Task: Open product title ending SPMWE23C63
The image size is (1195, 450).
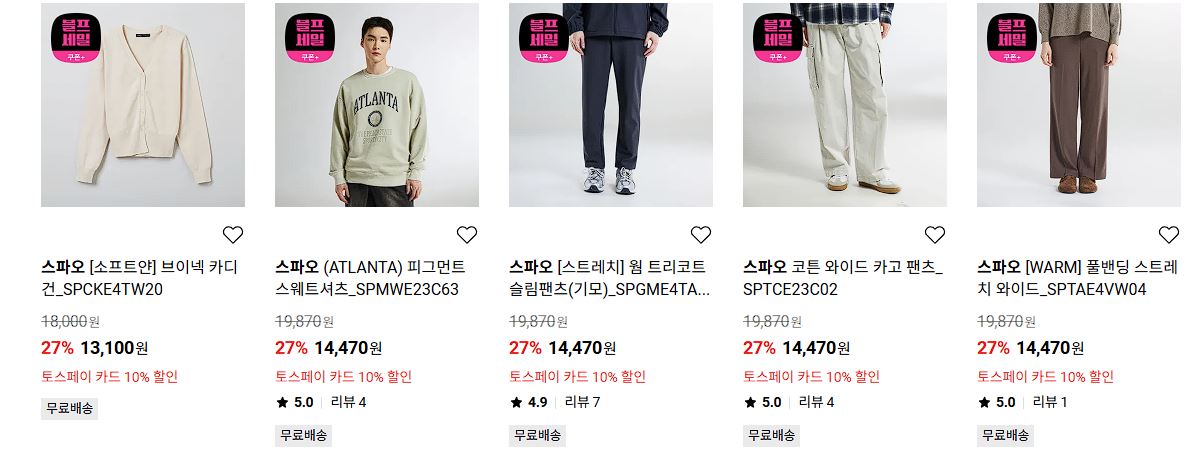Action: pyautogui.click(x=370, y=278)
